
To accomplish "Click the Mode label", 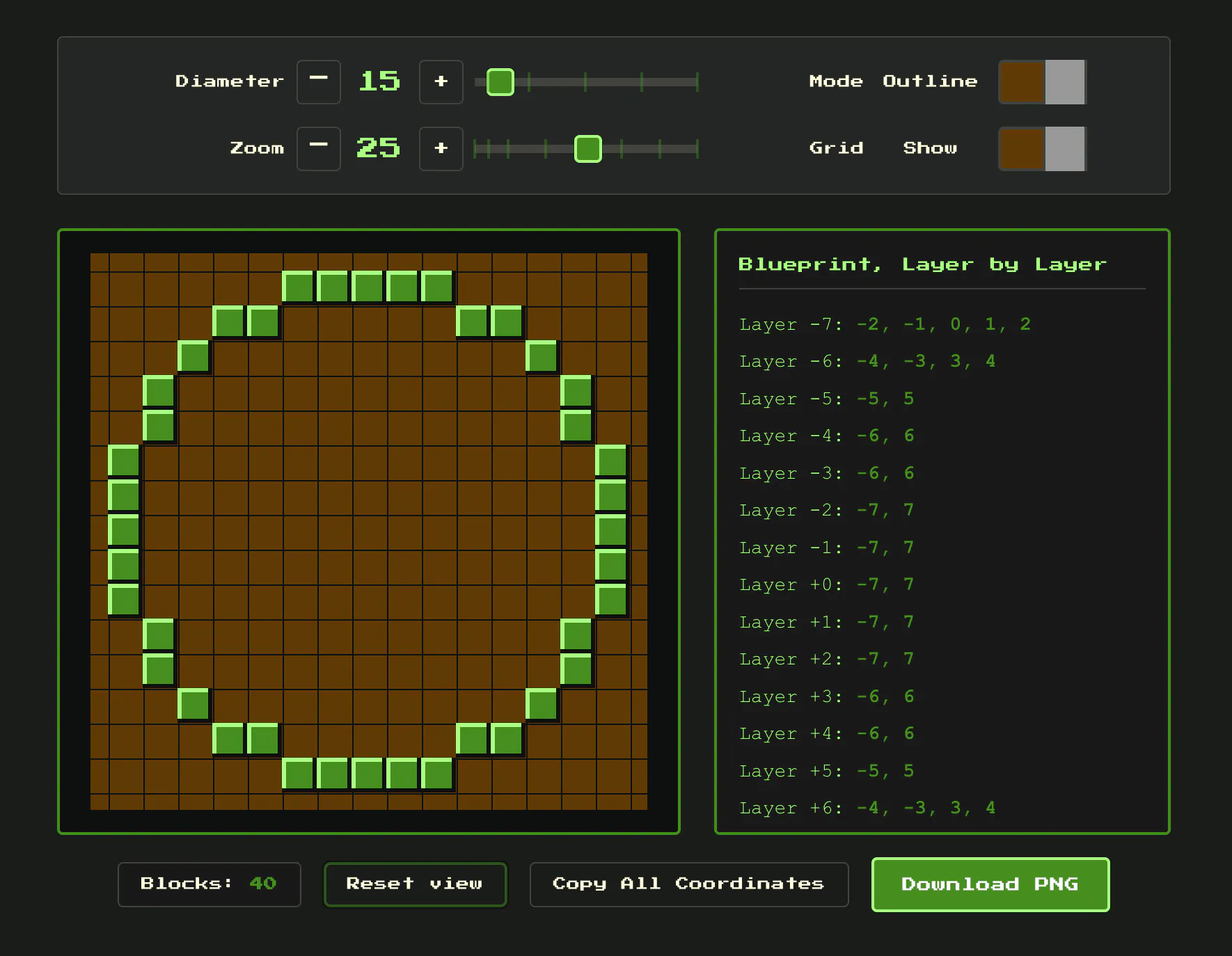I will click(836, 82).
